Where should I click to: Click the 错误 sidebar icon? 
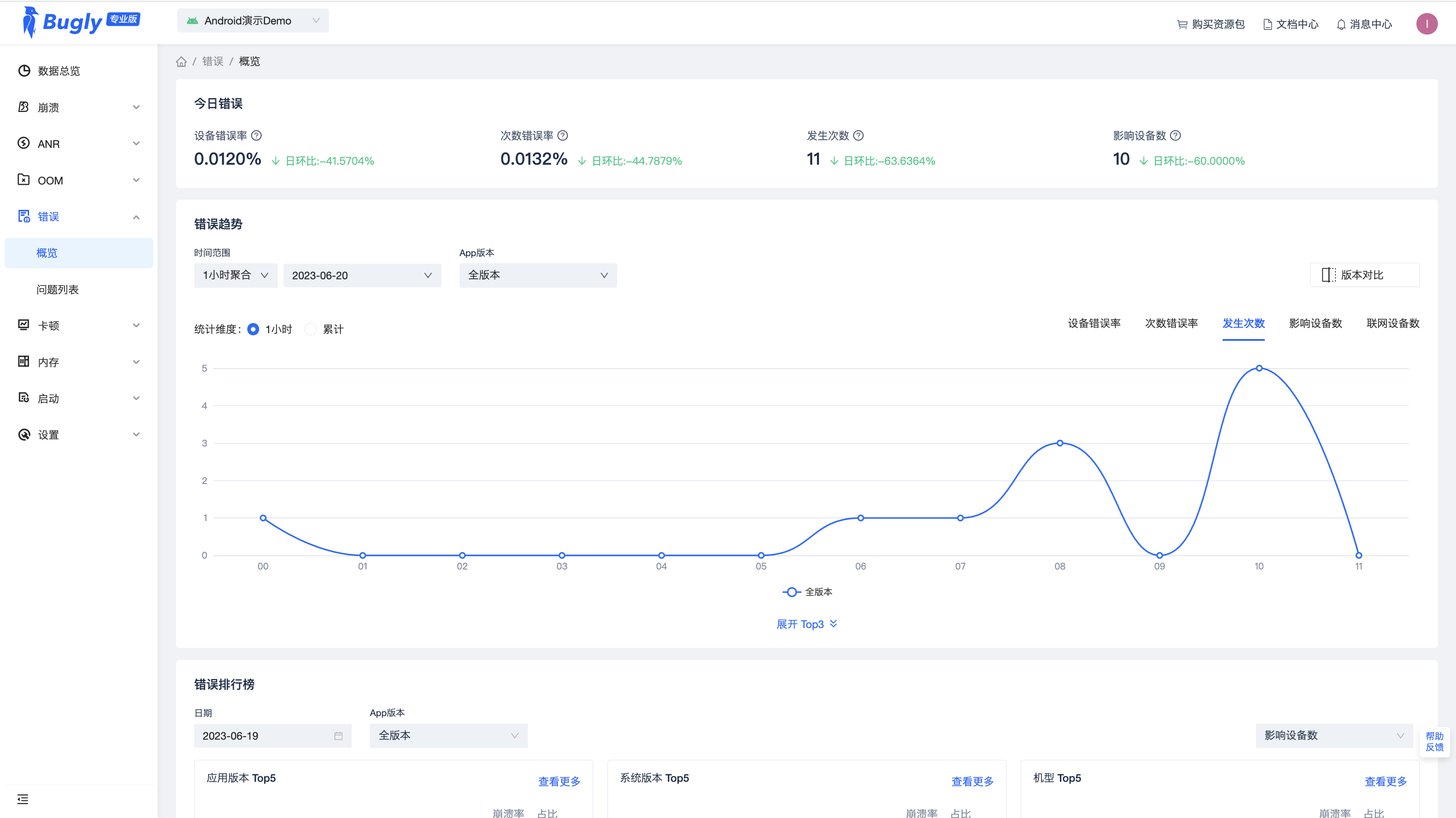tap(24, 217)
